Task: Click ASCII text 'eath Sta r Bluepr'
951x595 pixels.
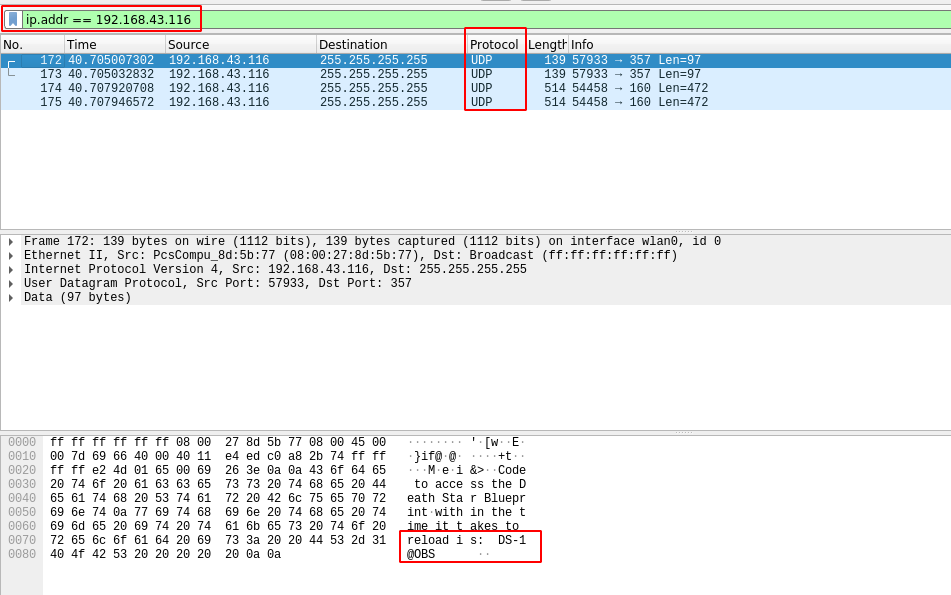Action: 466,498
